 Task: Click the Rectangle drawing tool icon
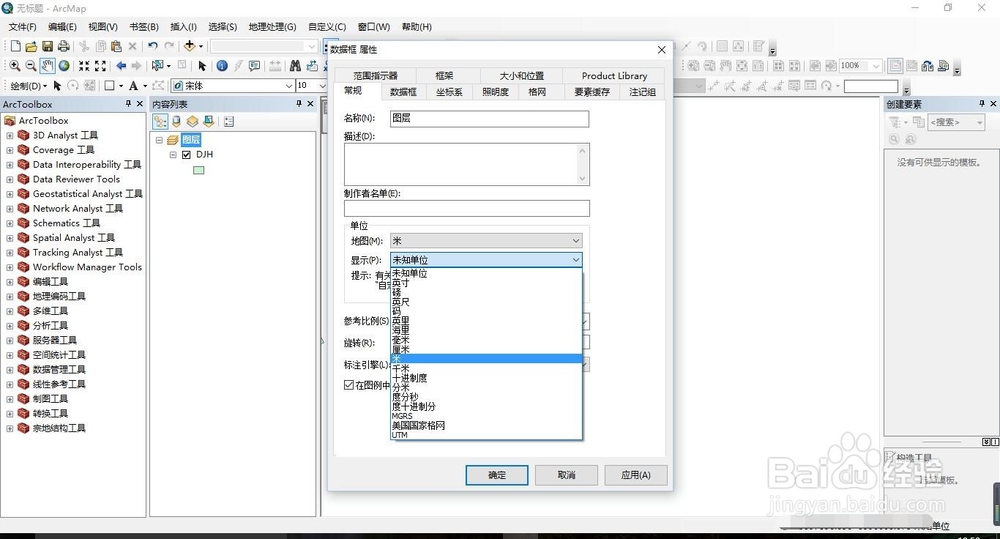(x=110, y=85)
